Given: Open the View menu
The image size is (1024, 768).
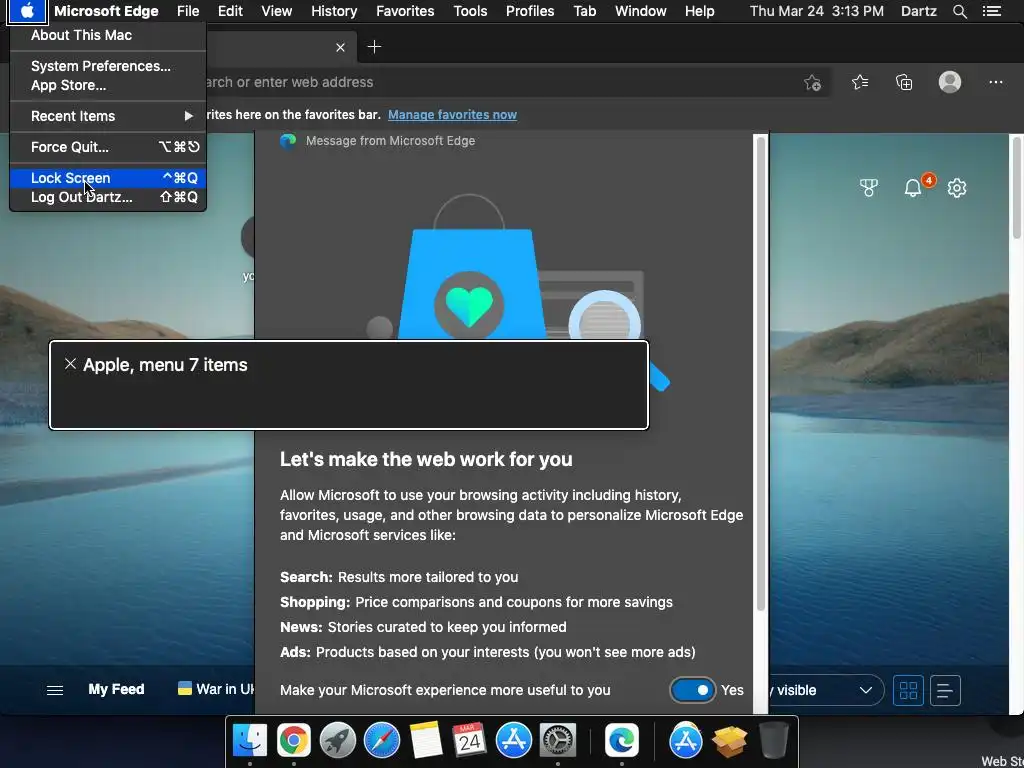Looking at the screenshot, I should tap(277, 11).
